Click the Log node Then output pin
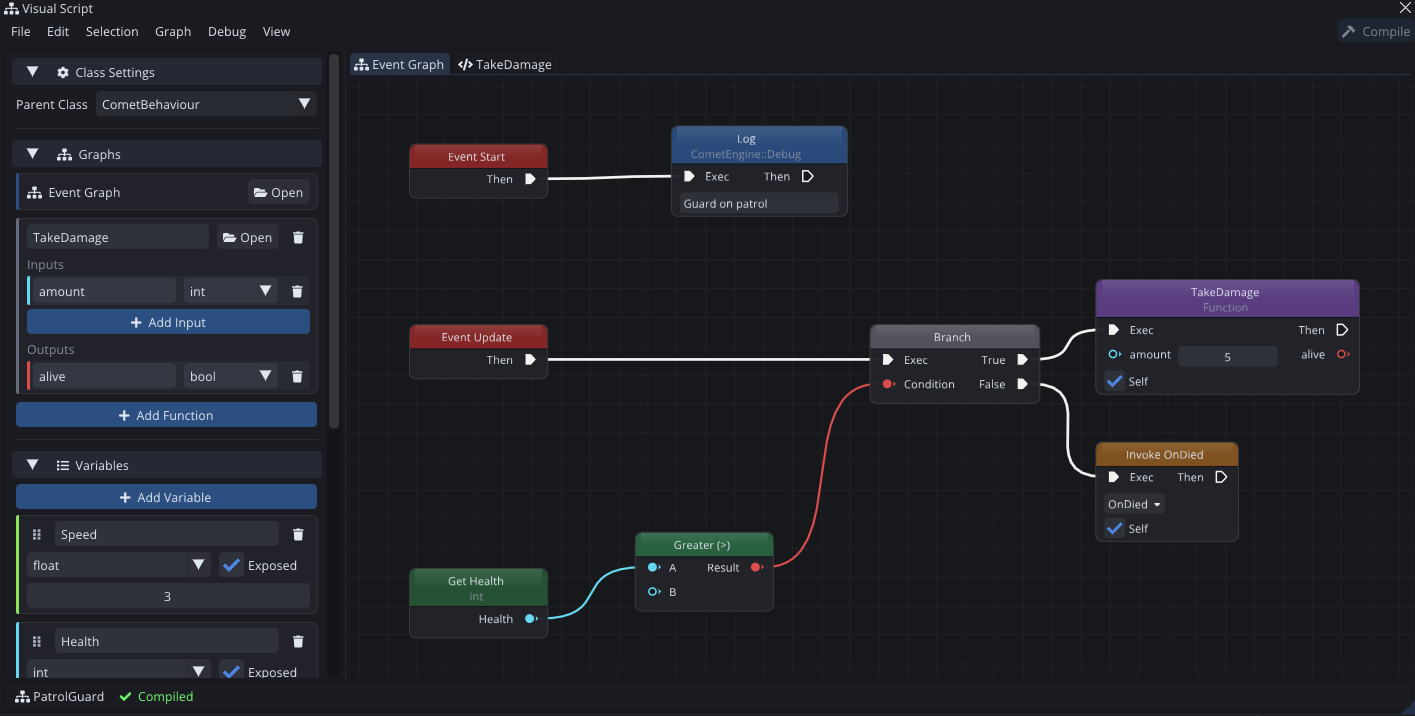1415x716 pixels. [808, 176]
